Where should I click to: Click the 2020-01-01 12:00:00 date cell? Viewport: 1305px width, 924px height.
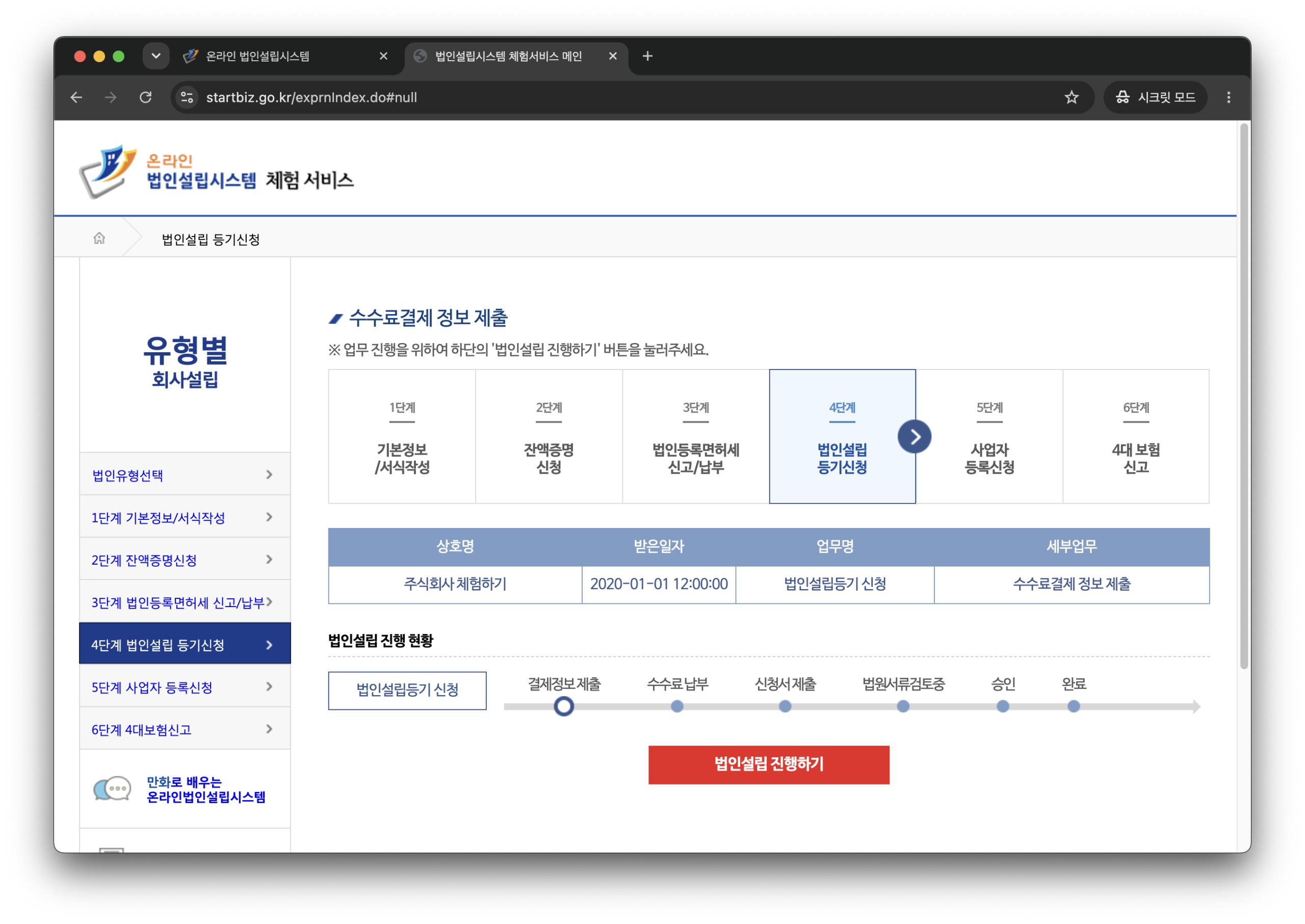tap(659, 585)
